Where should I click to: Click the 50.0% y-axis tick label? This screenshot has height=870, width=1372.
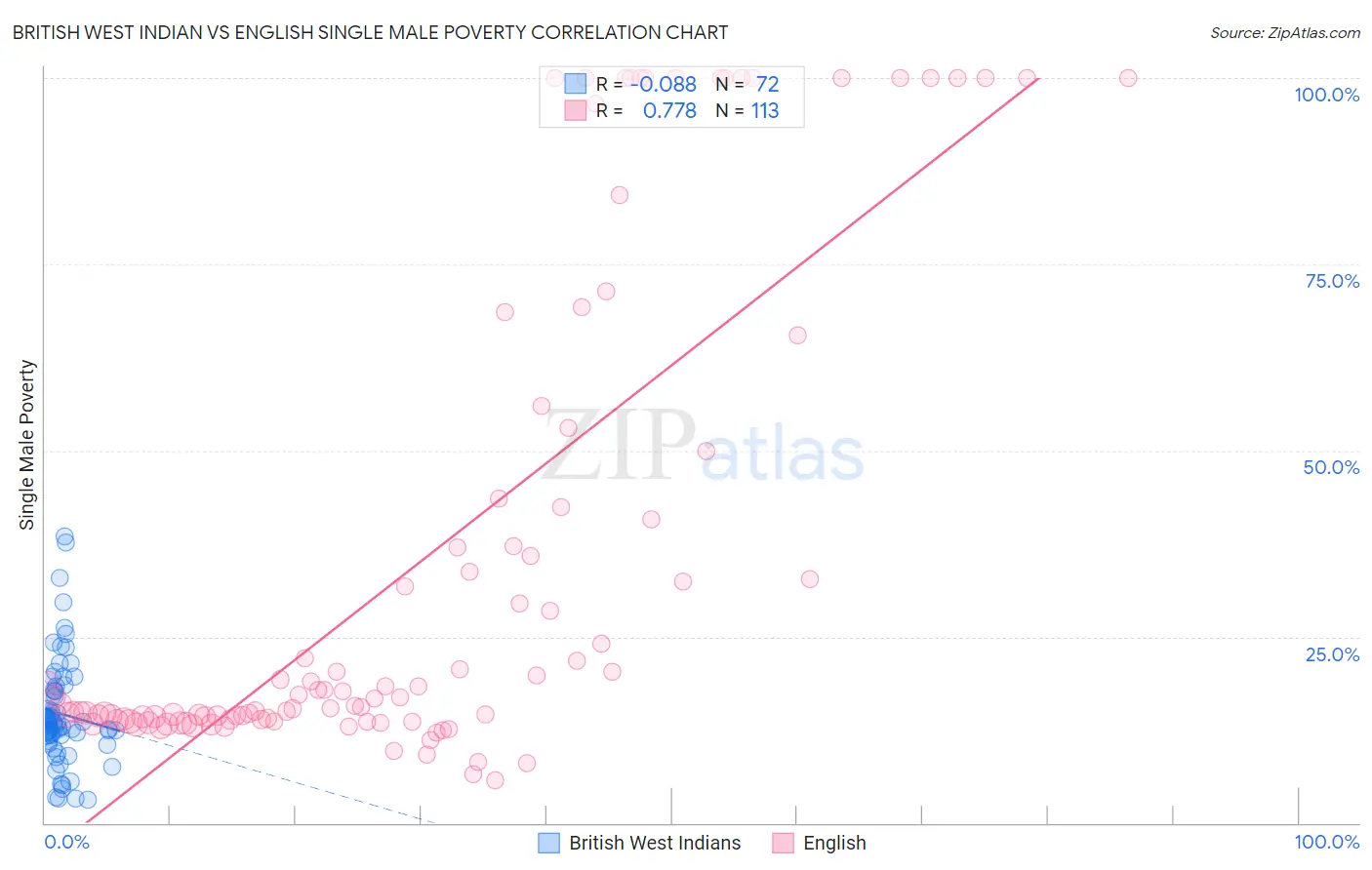[x=1331, y=467]
